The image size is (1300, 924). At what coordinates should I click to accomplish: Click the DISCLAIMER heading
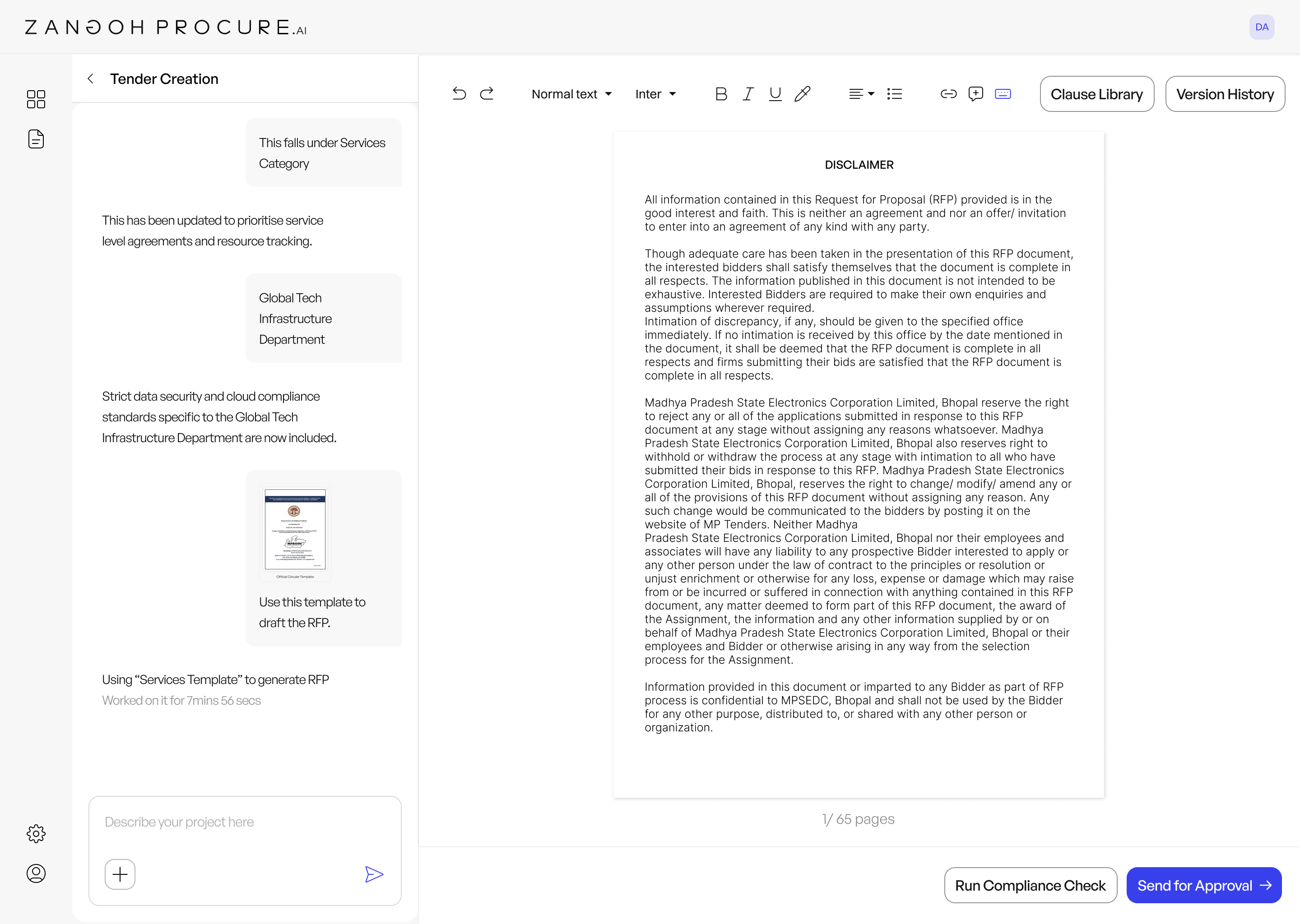[x=859, y=165]
